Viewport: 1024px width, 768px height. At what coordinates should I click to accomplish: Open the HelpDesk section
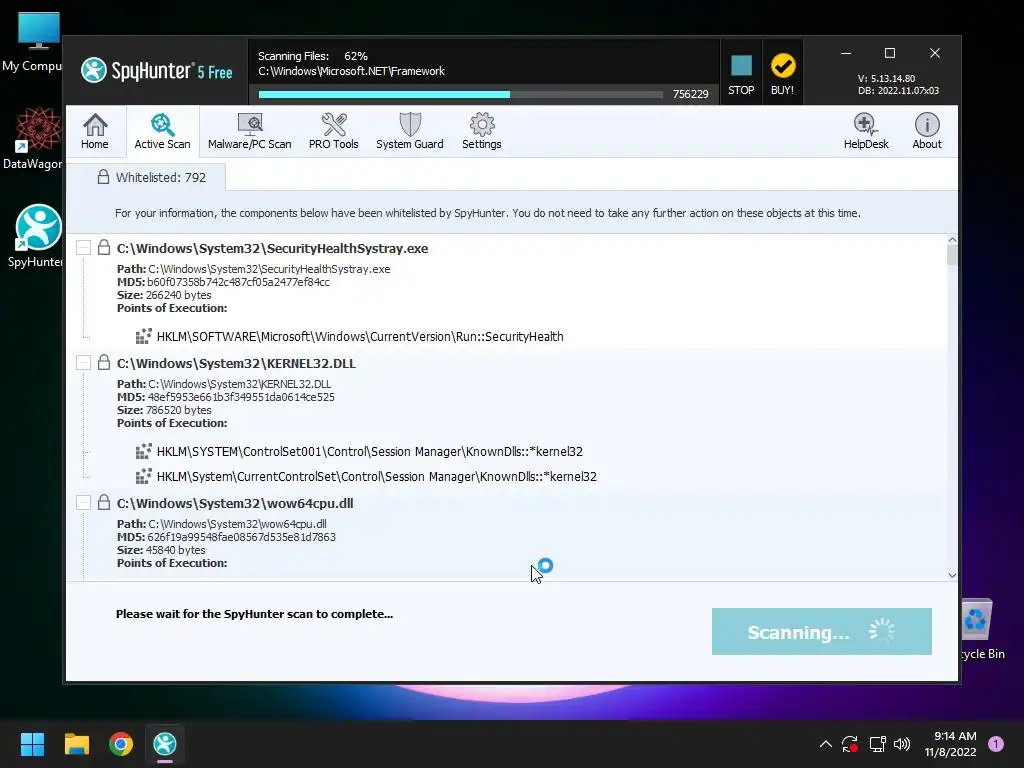(866, 131)
